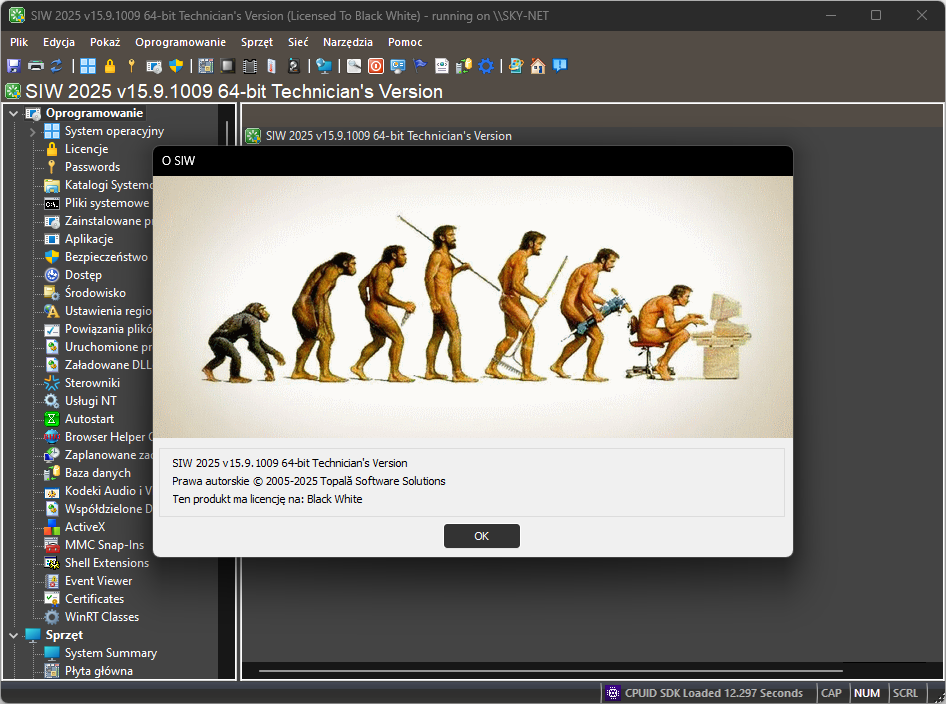Select Aplikacje in the tree
The height and width of the screenshot is (704, 946).
(89, 239)
